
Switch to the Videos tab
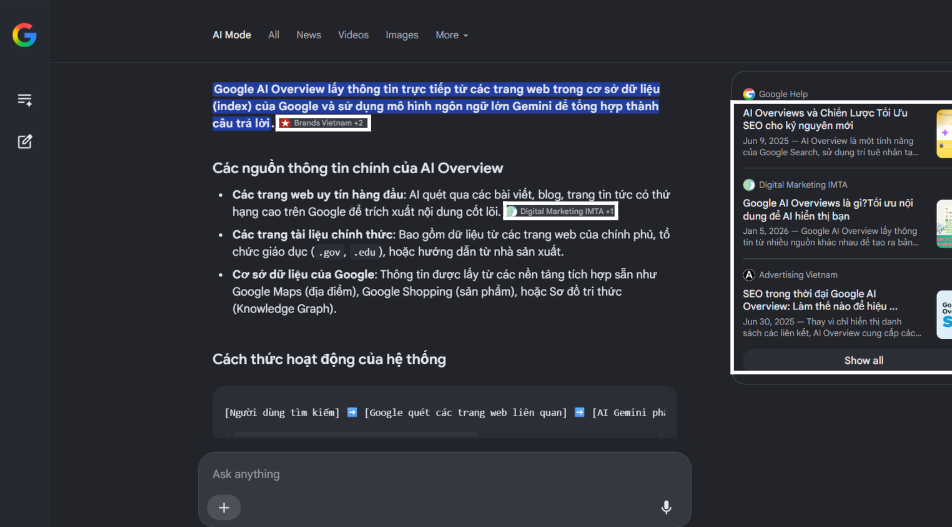pos(353,35)
